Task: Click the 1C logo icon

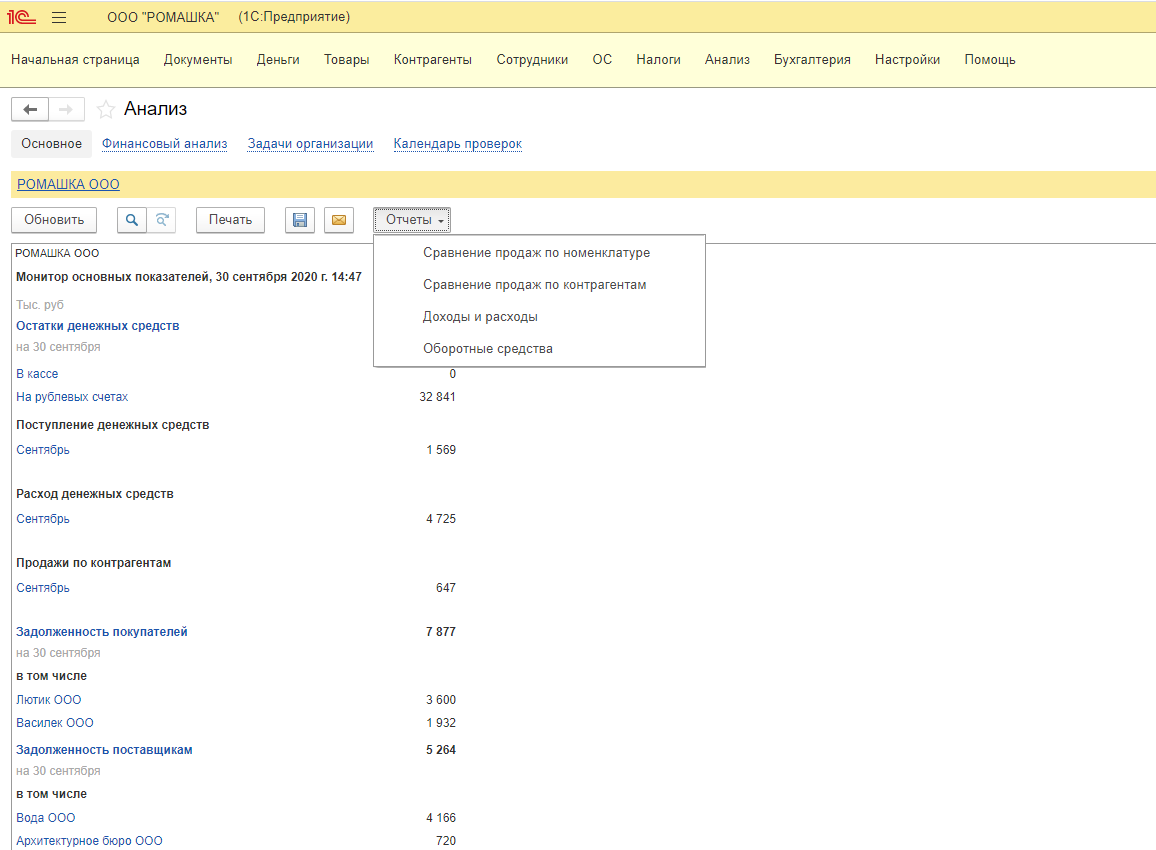Action: 21,18
